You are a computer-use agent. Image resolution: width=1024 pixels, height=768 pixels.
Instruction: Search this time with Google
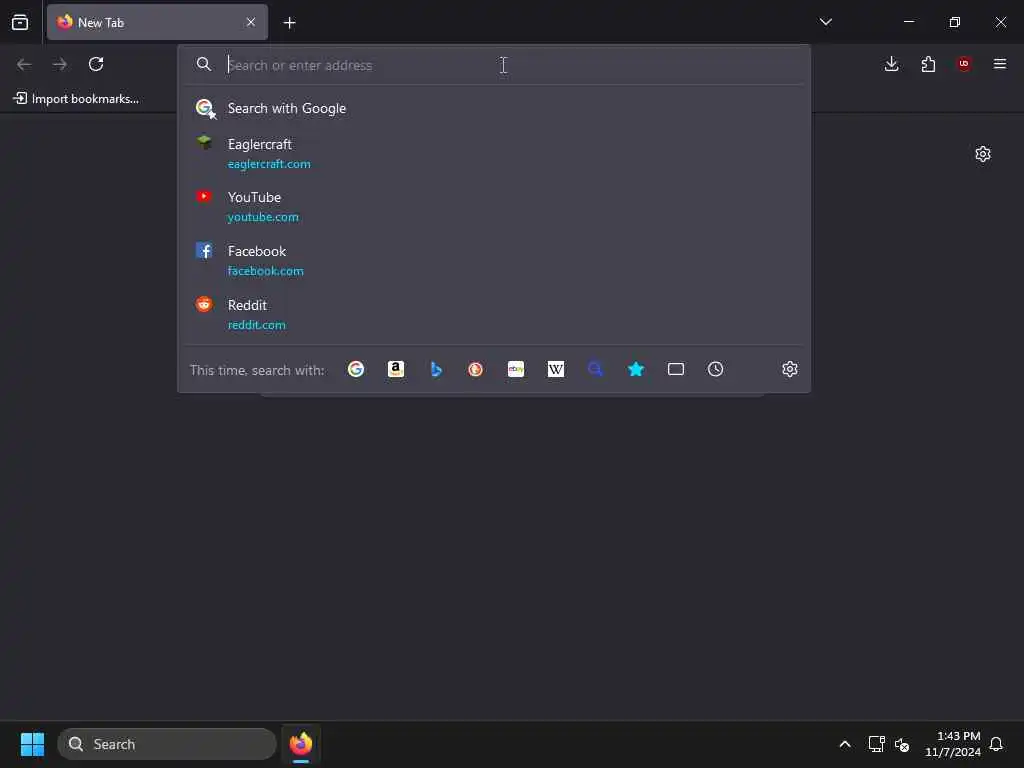pyautogui.click(x=356, y=369)
